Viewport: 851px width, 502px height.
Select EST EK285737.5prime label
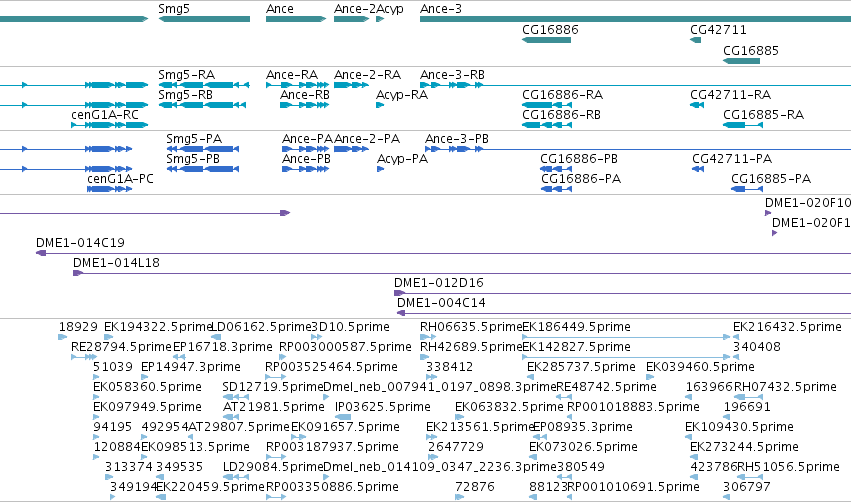581,366
